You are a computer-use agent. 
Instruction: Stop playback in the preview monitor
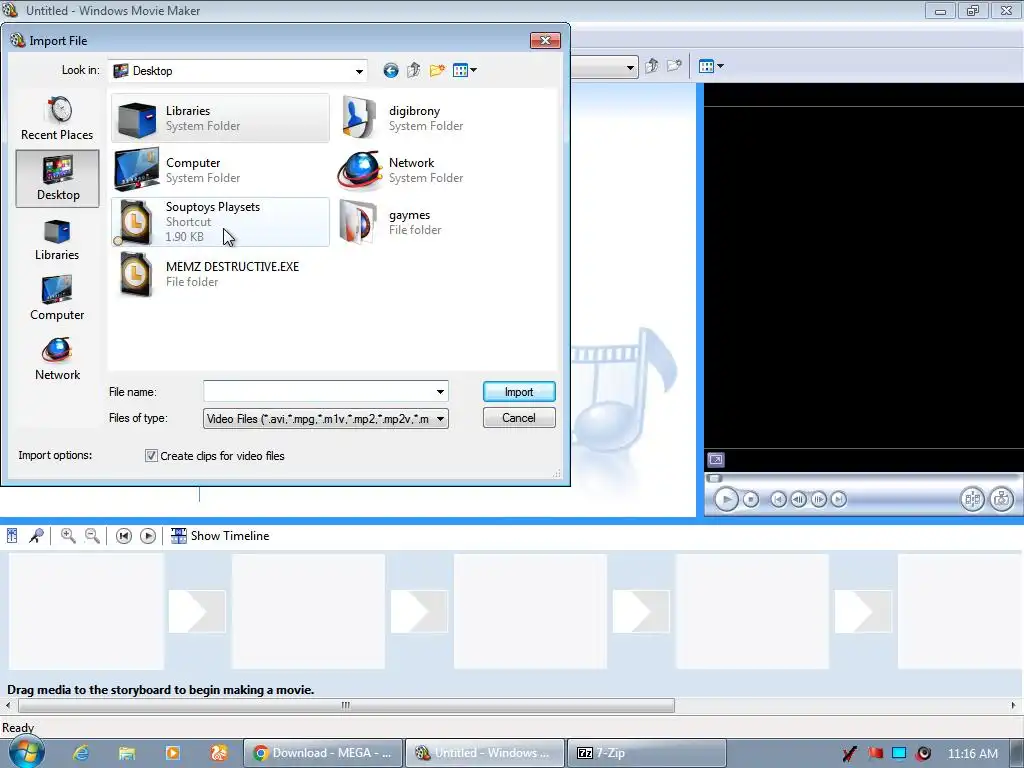[751, 500]
